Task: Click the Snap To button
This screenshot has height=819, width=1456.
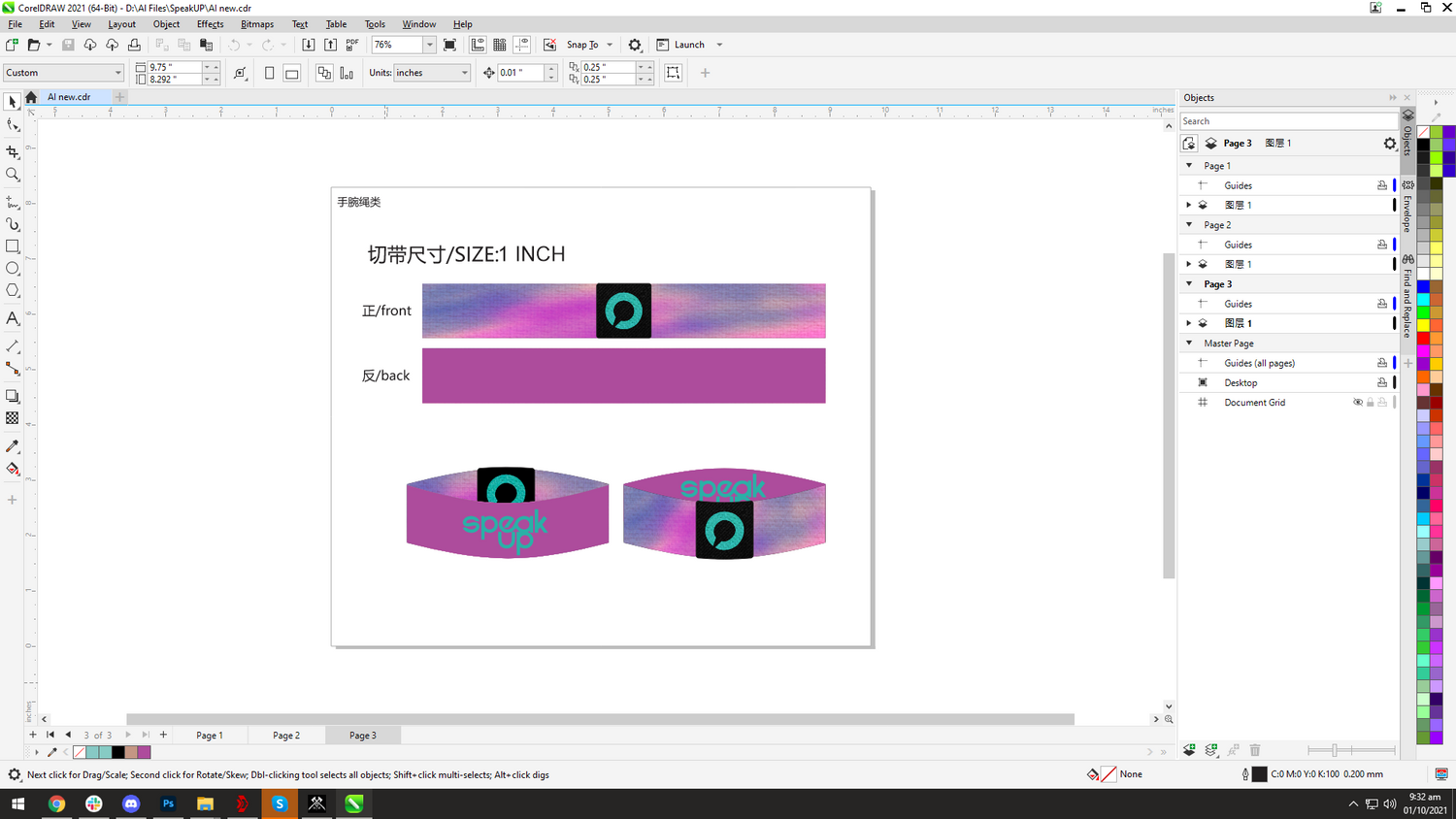Action: pyautogui.click(x=582, y=45)
